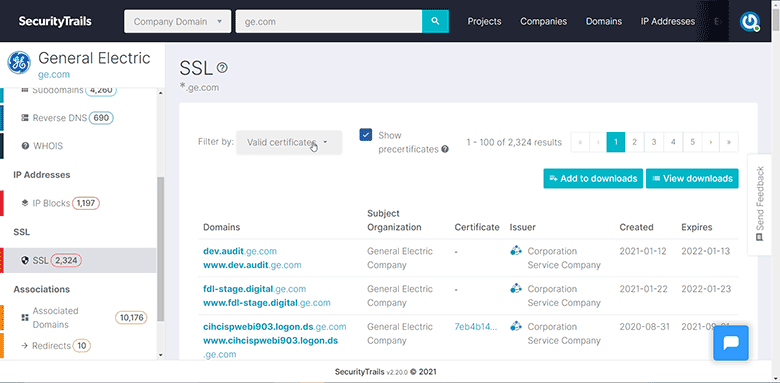Go to results page 4
This screenshot has width=780, height=383.
(673, 142)
